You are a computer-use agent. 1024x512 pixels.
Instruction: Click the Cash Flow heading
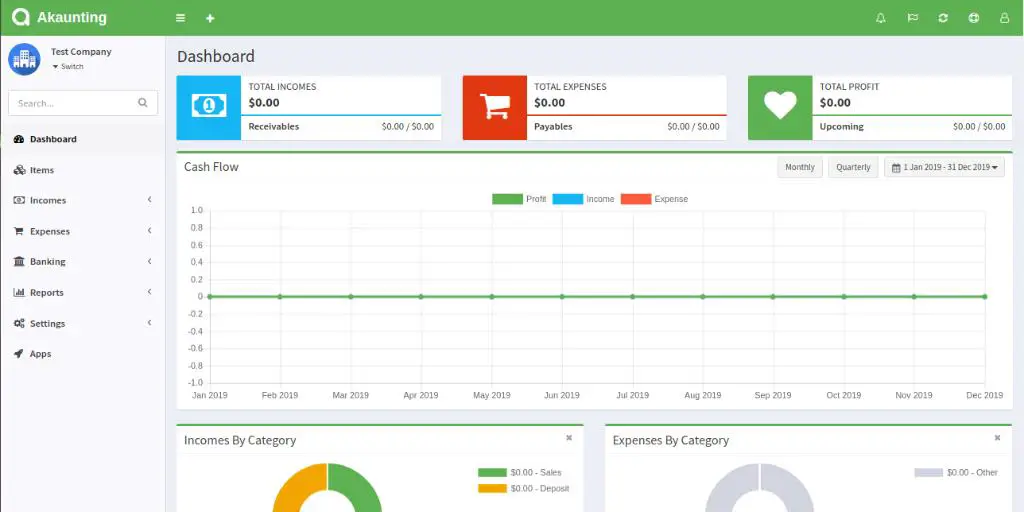point(211,167)
